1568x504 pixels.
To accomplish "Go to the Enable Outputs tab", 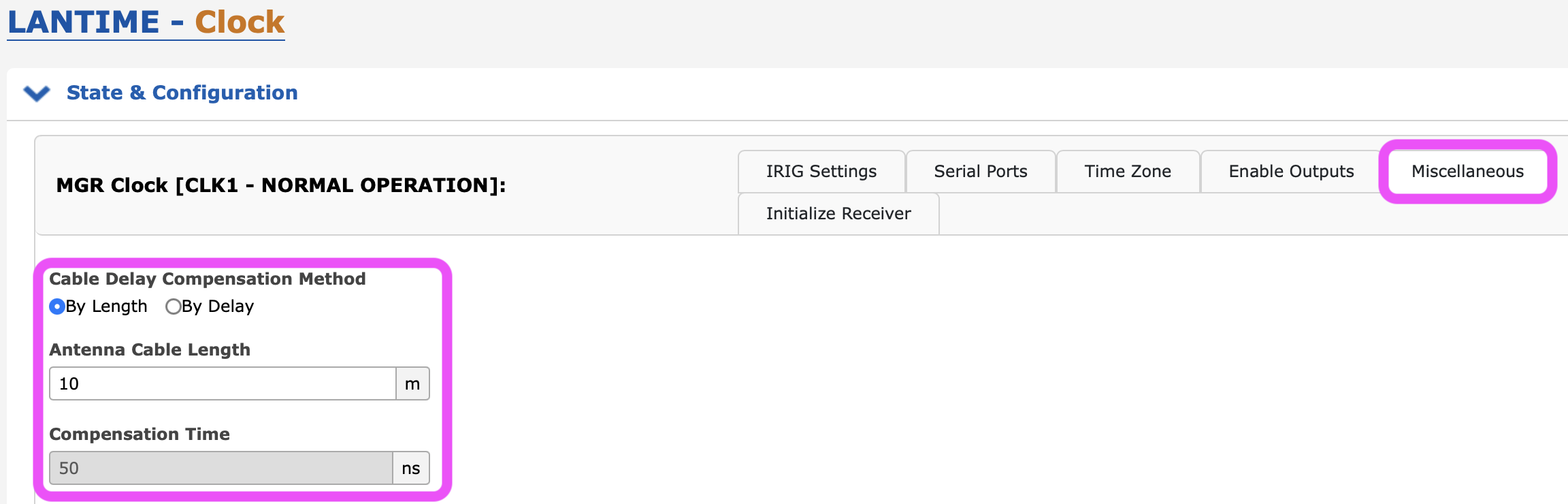I will coord(1291,172).
